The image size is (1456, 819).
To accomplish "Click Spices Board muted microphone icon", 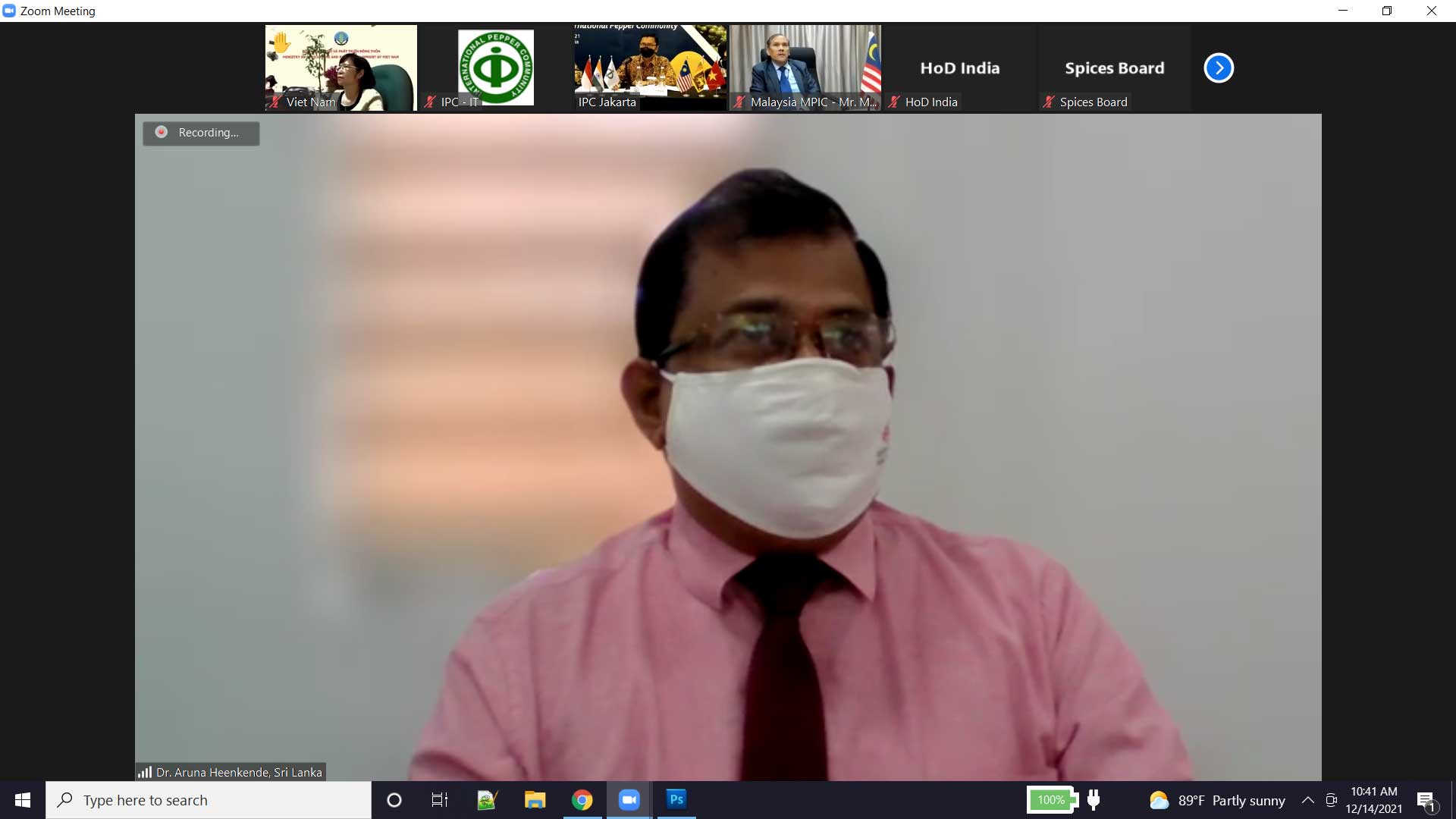I will click(1049, 102).
